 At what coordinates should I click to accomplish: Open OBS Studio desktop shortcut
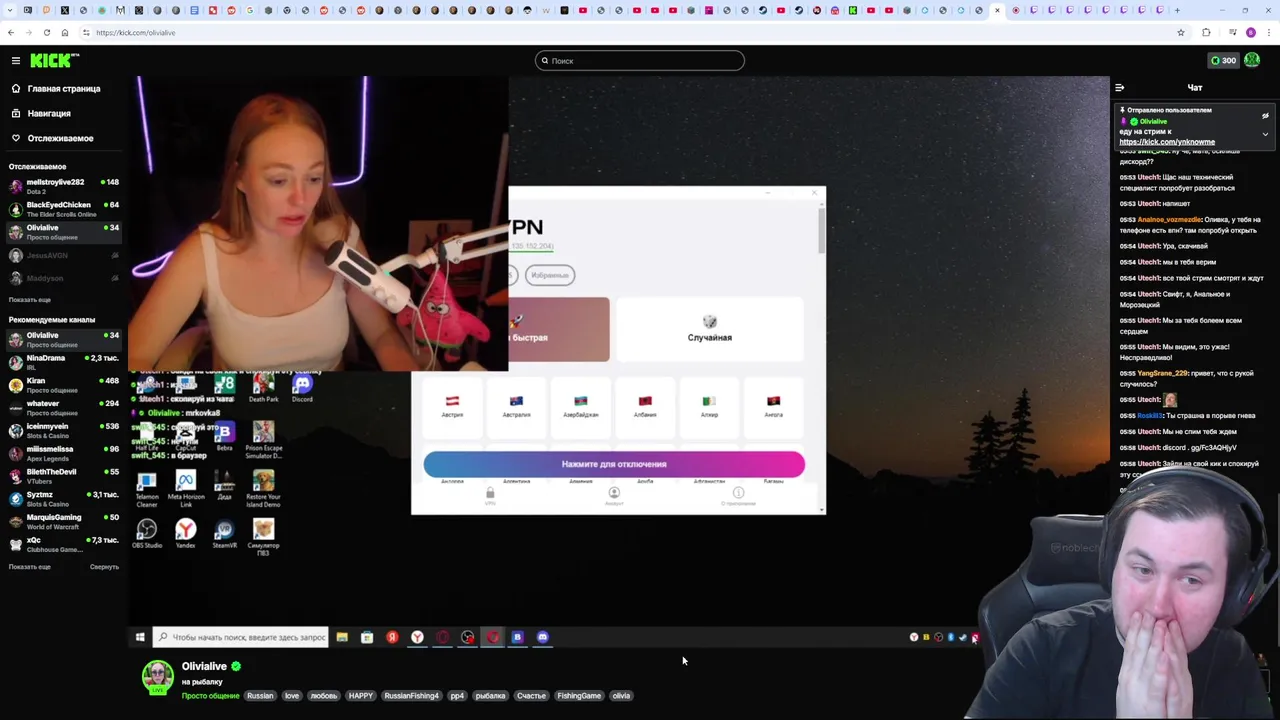click(x=147, y=533)
